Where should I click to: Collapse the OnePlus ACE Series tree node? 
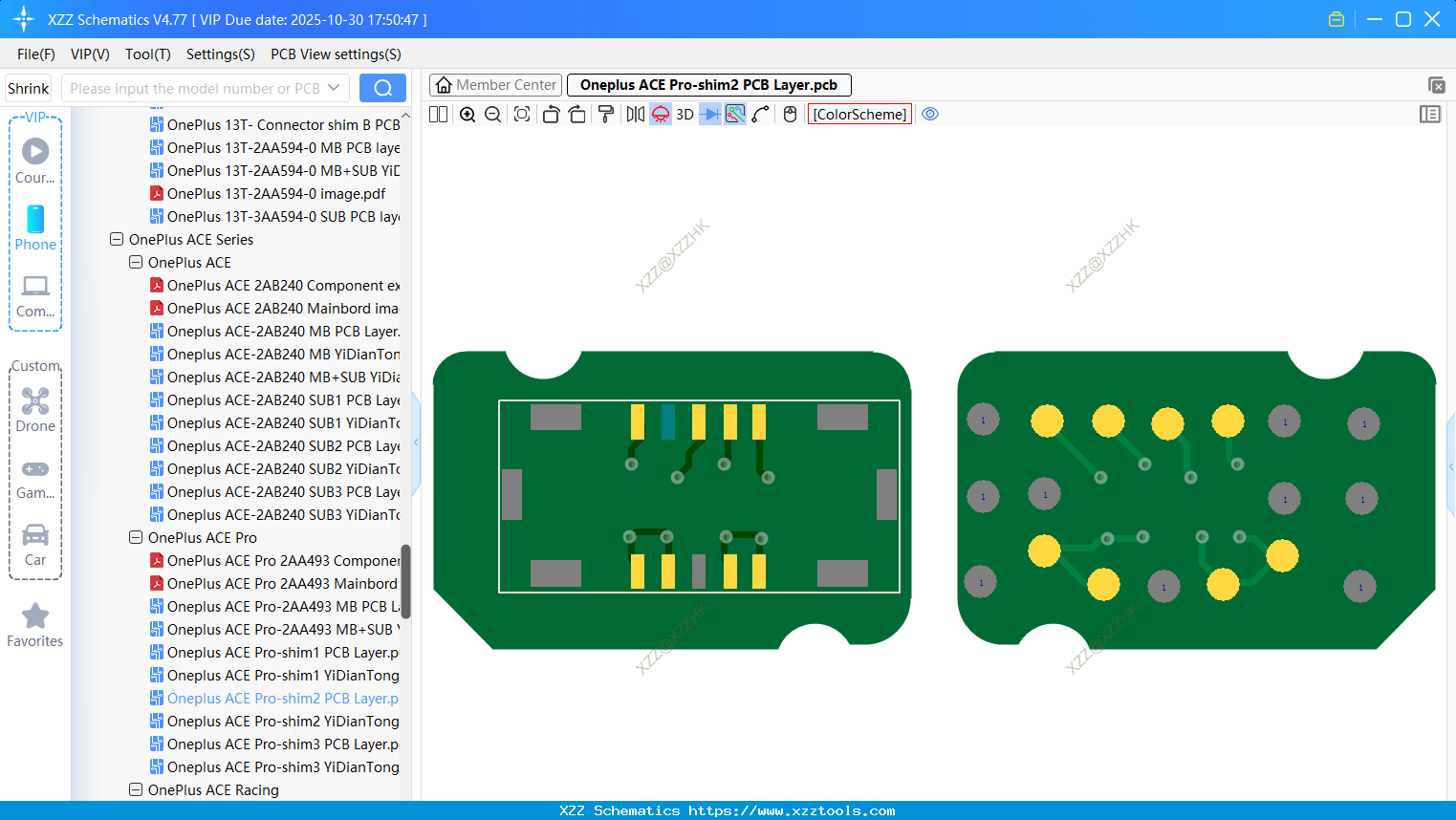click(x=116, y=239)
